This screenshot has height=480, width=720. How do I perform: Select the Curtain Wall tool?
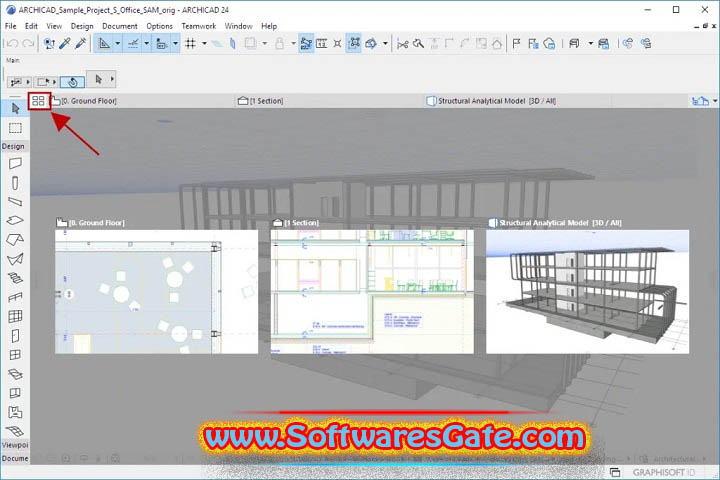[15, 316]
